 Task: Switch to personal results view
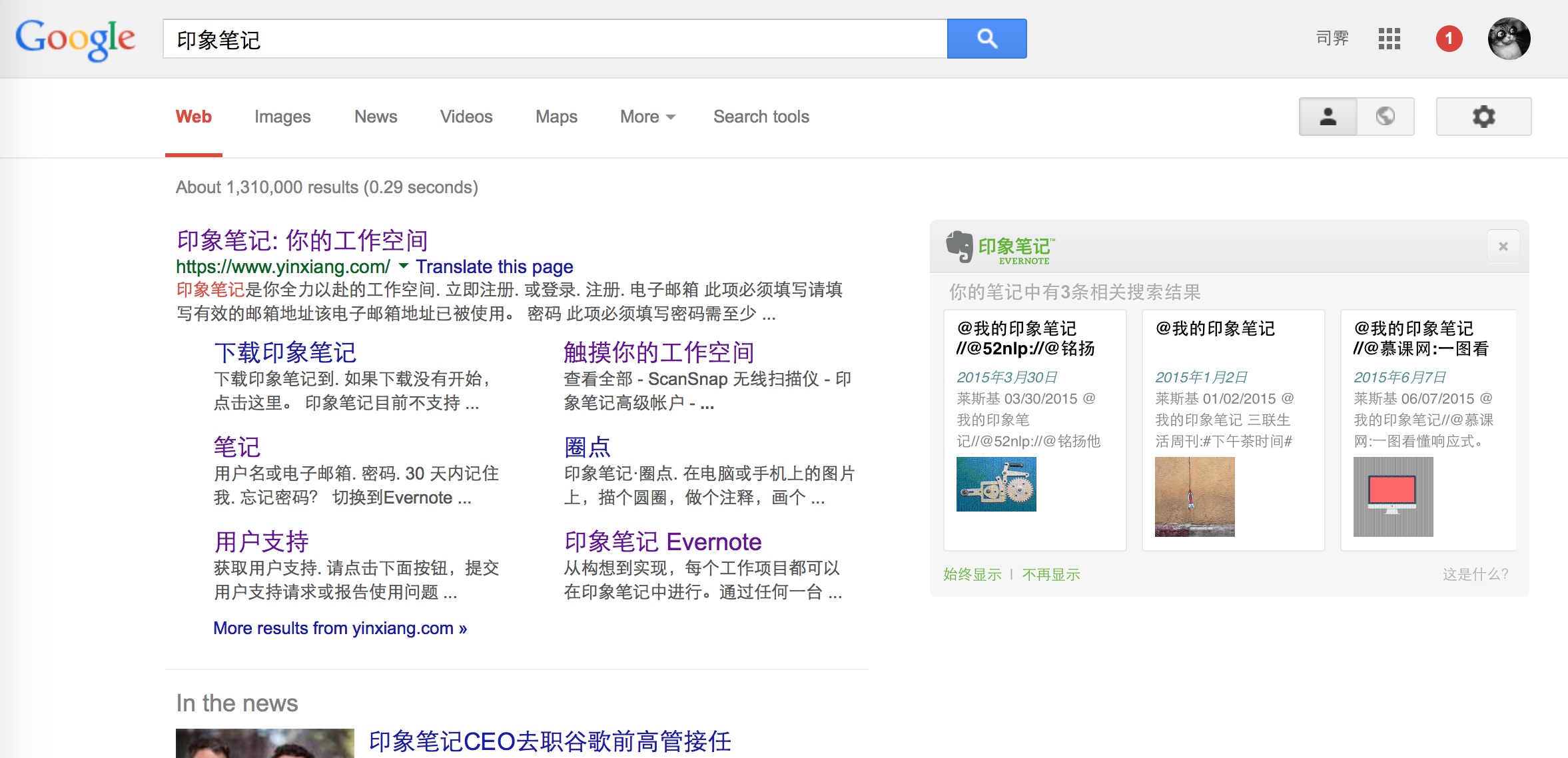[1328, 117]
